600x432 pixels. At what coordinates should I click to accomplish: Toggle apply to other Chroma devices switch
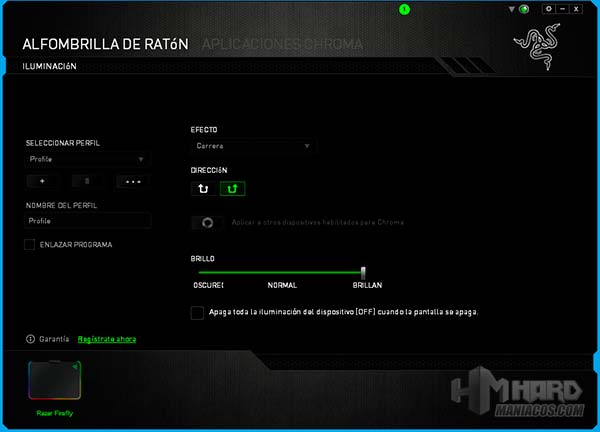[x=207, y=223]
